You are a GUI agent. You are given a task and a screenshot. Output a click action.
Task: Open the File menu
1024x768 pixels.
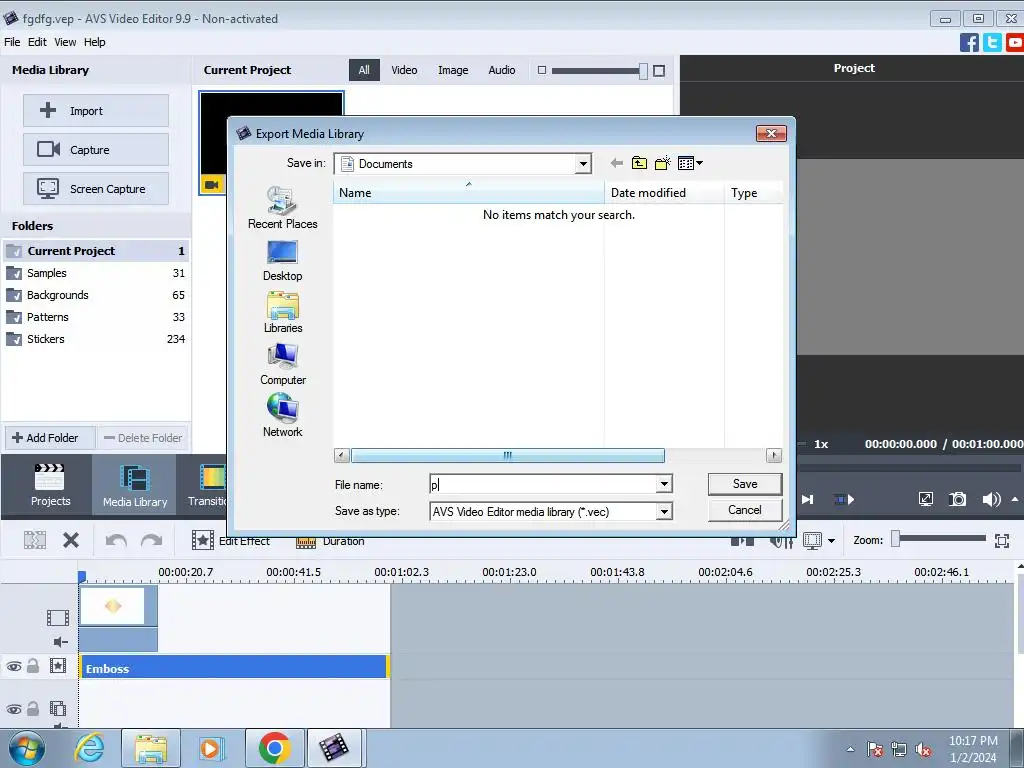(12, 42)
